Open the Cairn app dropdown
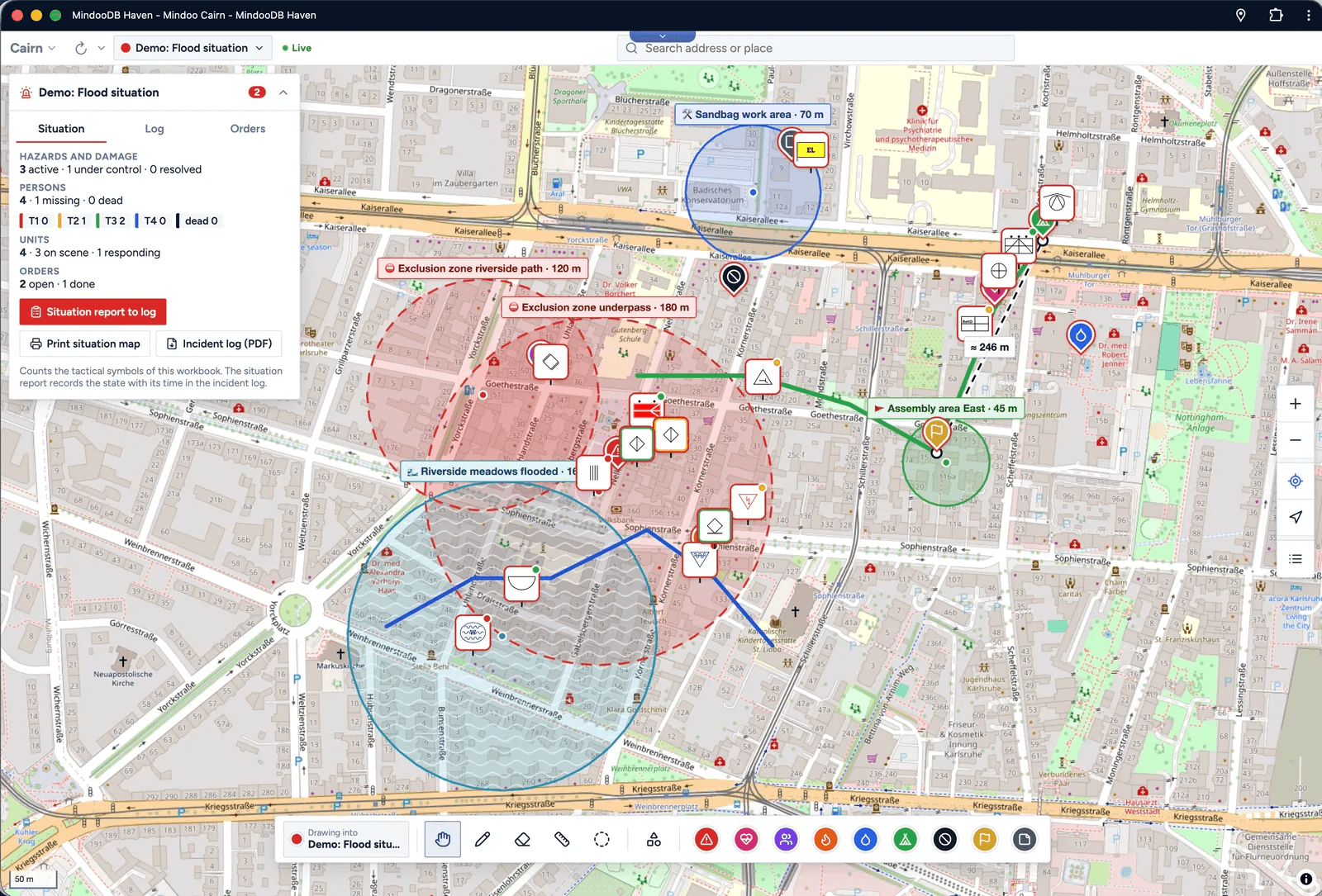Image resolution: width=1322 pixels, height=896 pixels. (33, 48)
